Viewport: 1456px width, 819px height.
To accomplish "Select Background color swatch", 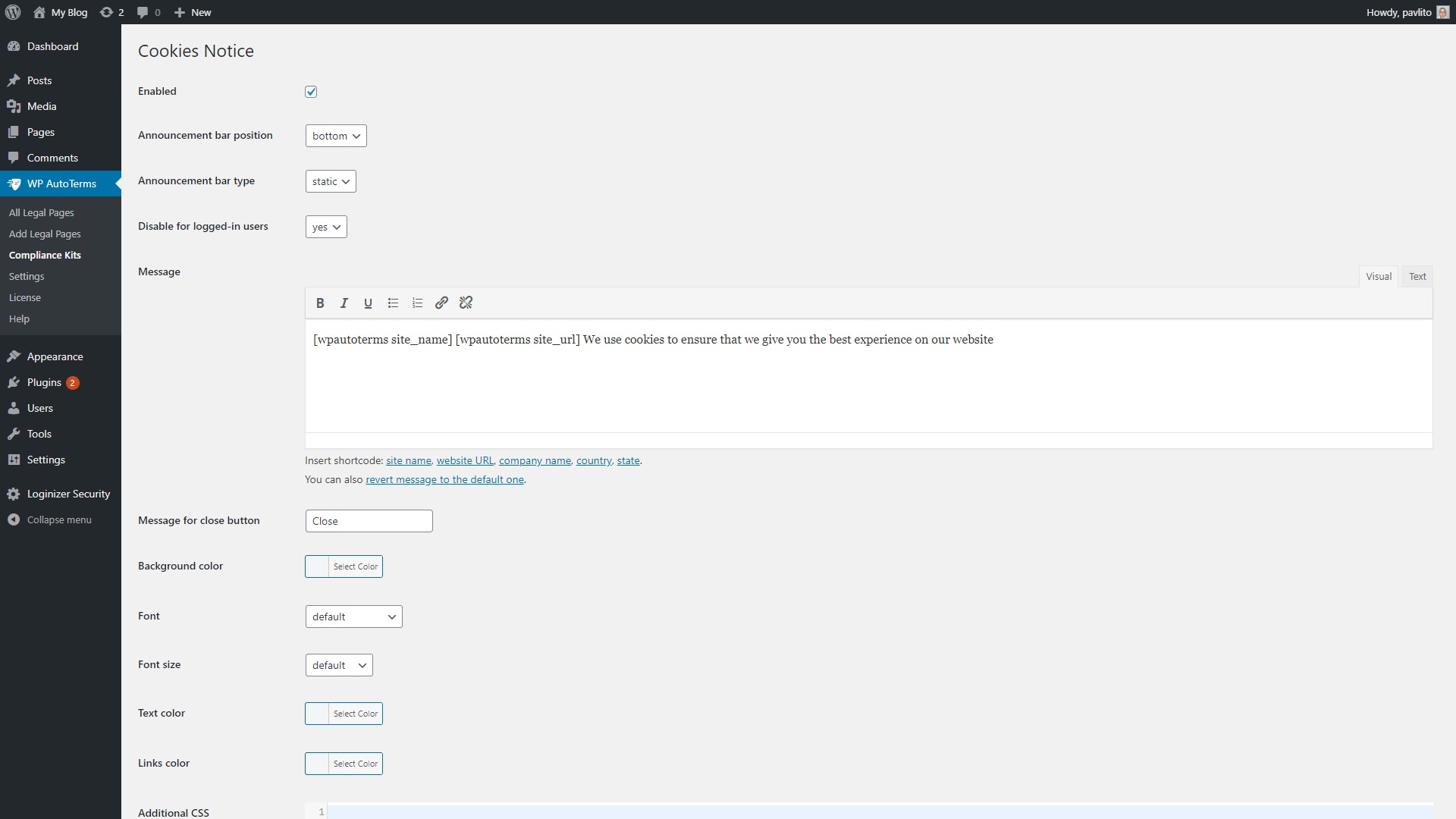I will pos(316,566).
